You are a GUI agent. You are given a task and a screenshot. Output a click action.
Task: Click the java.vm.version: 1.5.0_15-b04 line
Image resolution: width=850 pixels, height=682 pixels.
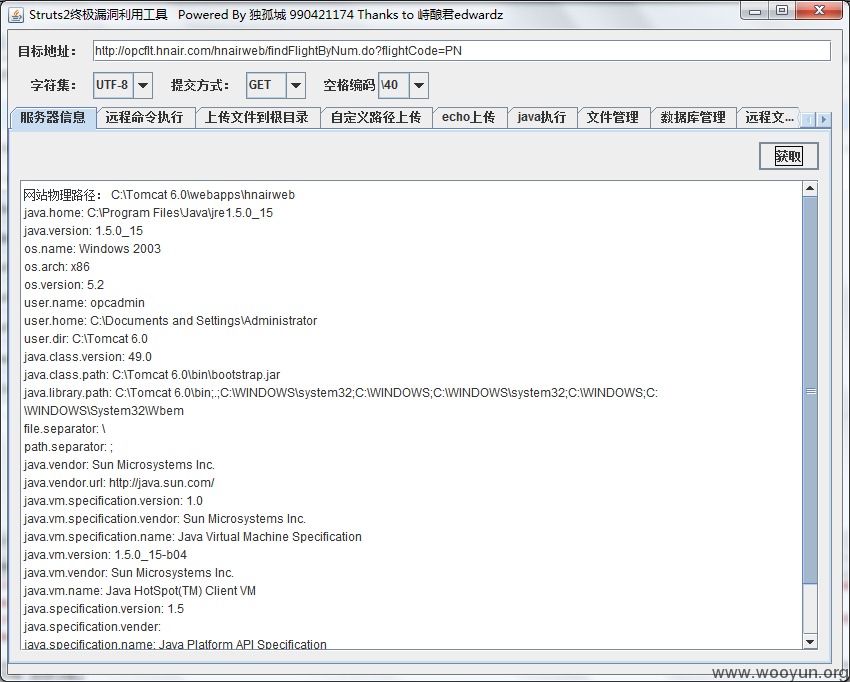coord(105,555)
